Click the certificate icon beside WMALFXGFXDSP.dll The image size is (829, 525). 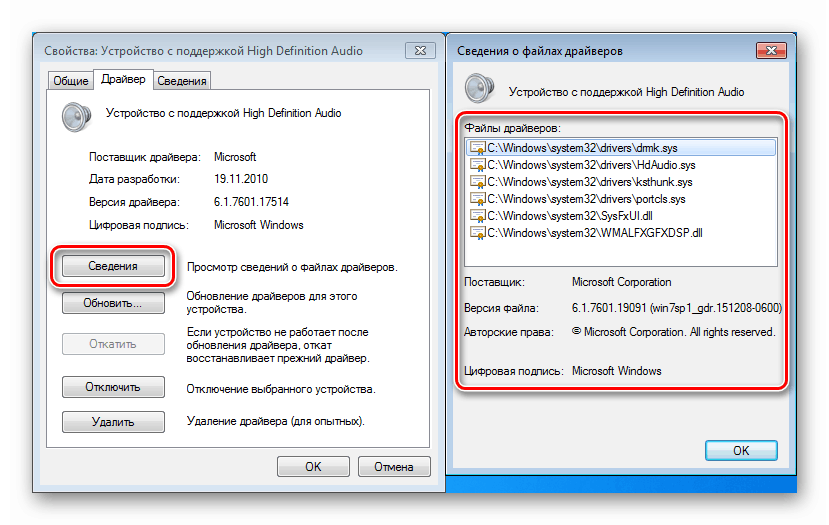point(478,233)
